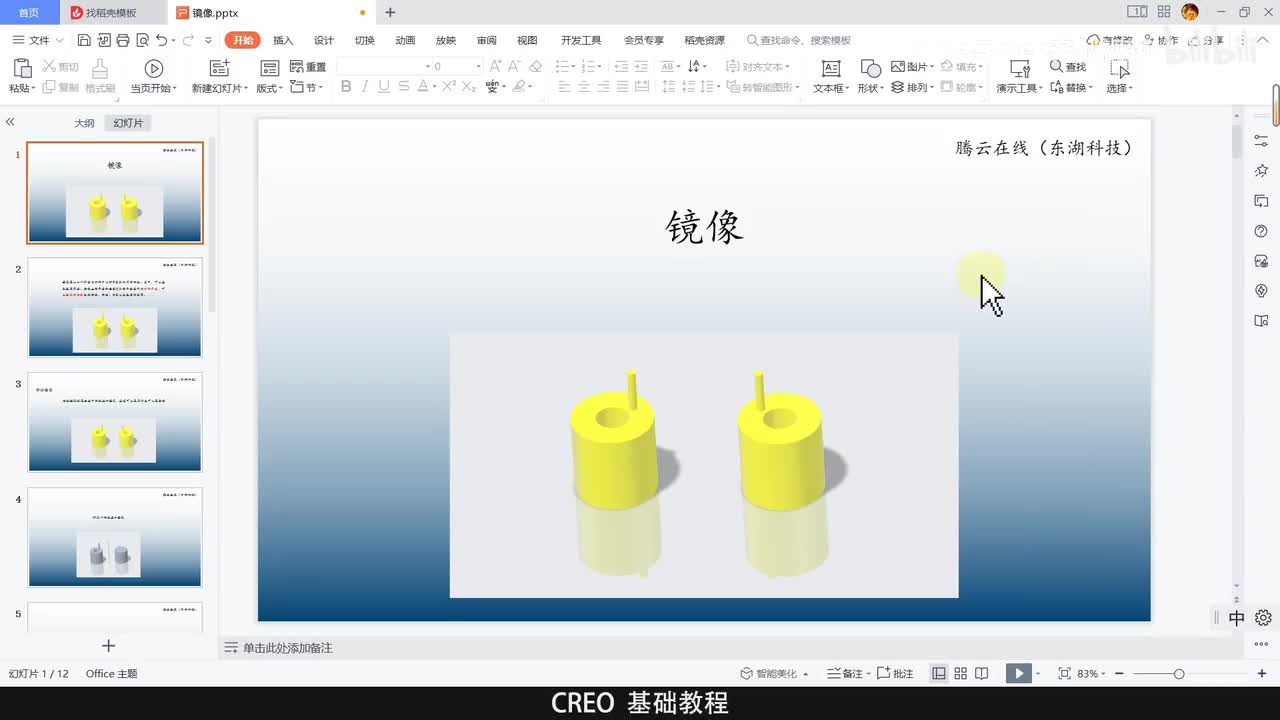Switch to reading view book icon
Image resolution: width=1280 pixels, height=720 pixels.
pos(982,674)
